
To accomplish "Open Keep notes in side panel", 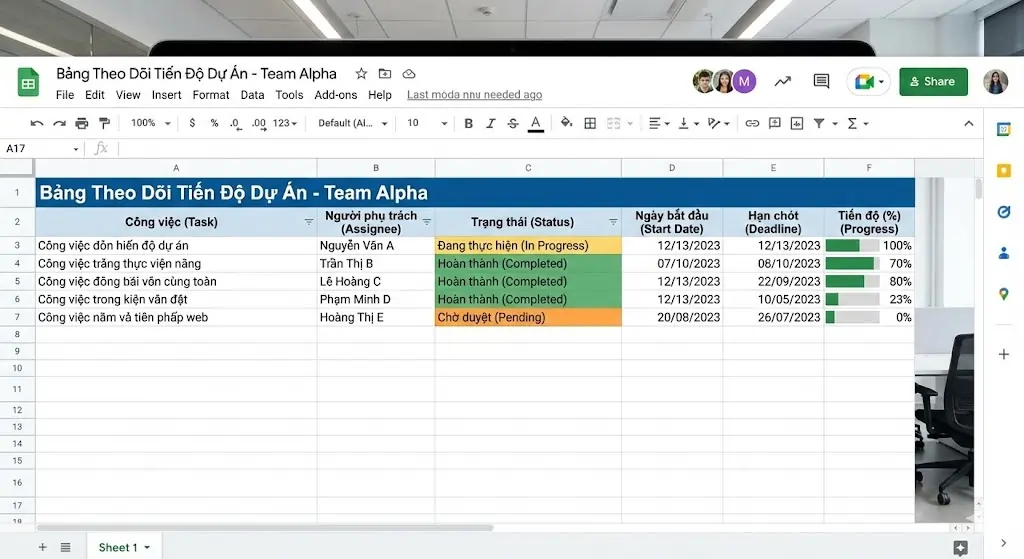I will (x=1004, y=171).
